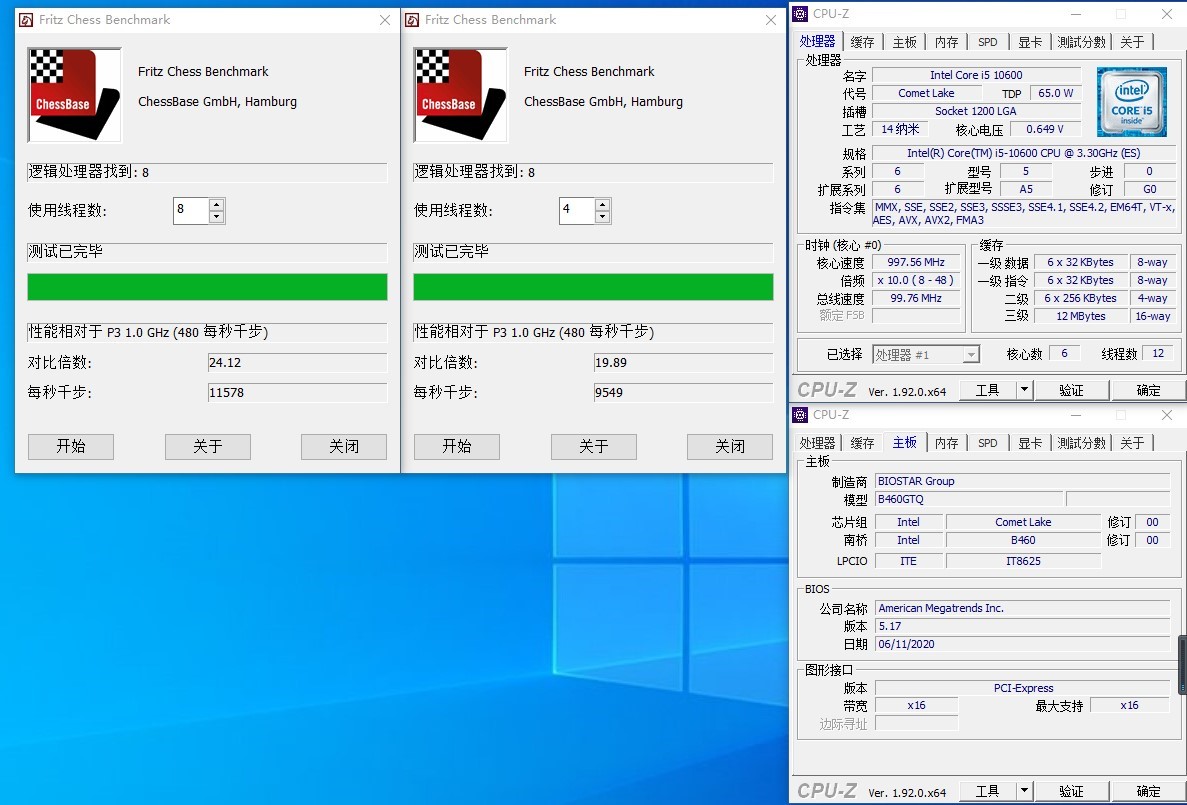Image resolution: width=1187 pixels, height=805 pixels.
Task: Close the left Fritz Chess Benchmark window
Action: 385,20
